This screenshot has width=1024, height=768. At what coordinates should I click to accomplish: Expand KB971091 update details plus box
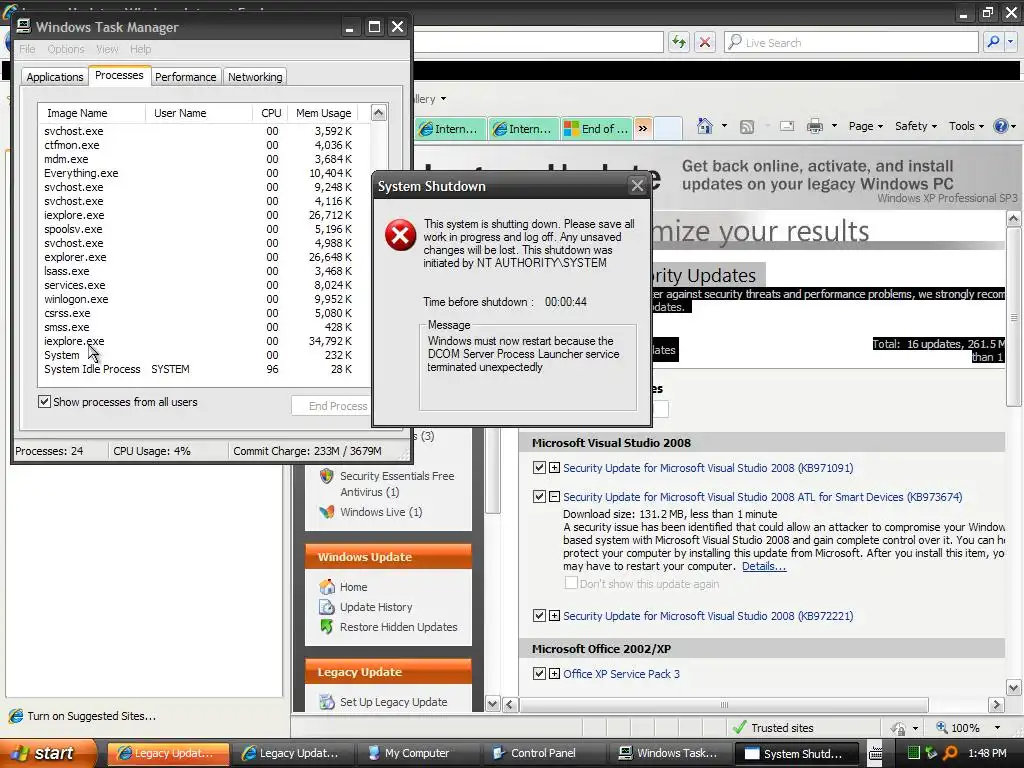pyautogui.click(x=554, y=468)
